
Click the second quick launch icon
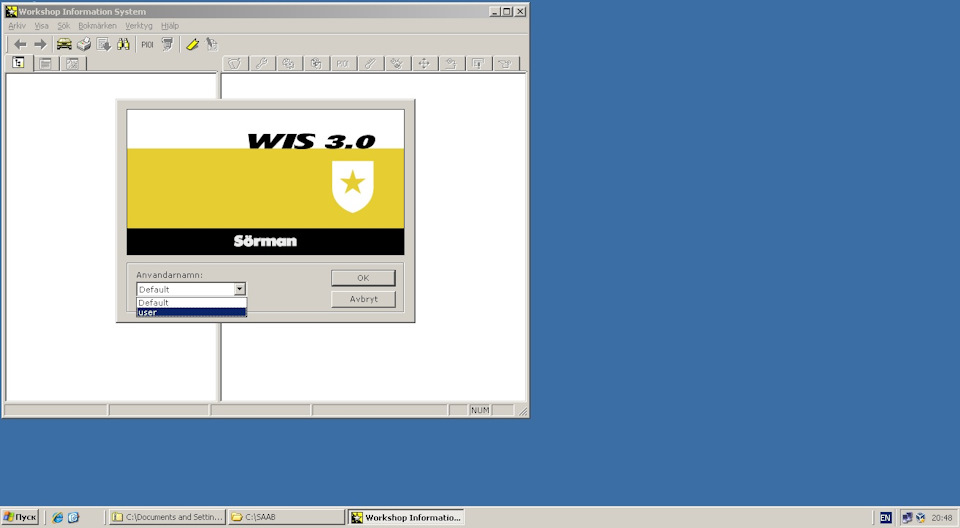coord(73,518)
